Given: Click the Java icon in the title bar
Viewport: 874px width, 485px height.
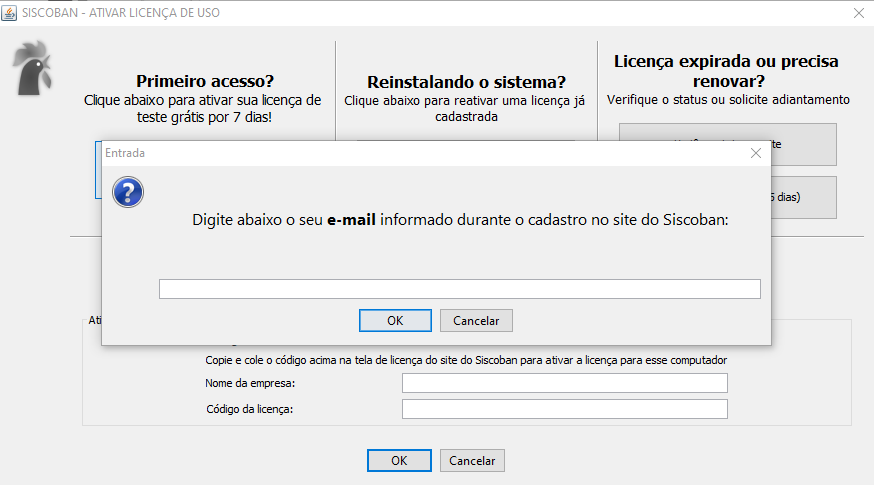Looking at the screenshot, I should pos(11,13).
